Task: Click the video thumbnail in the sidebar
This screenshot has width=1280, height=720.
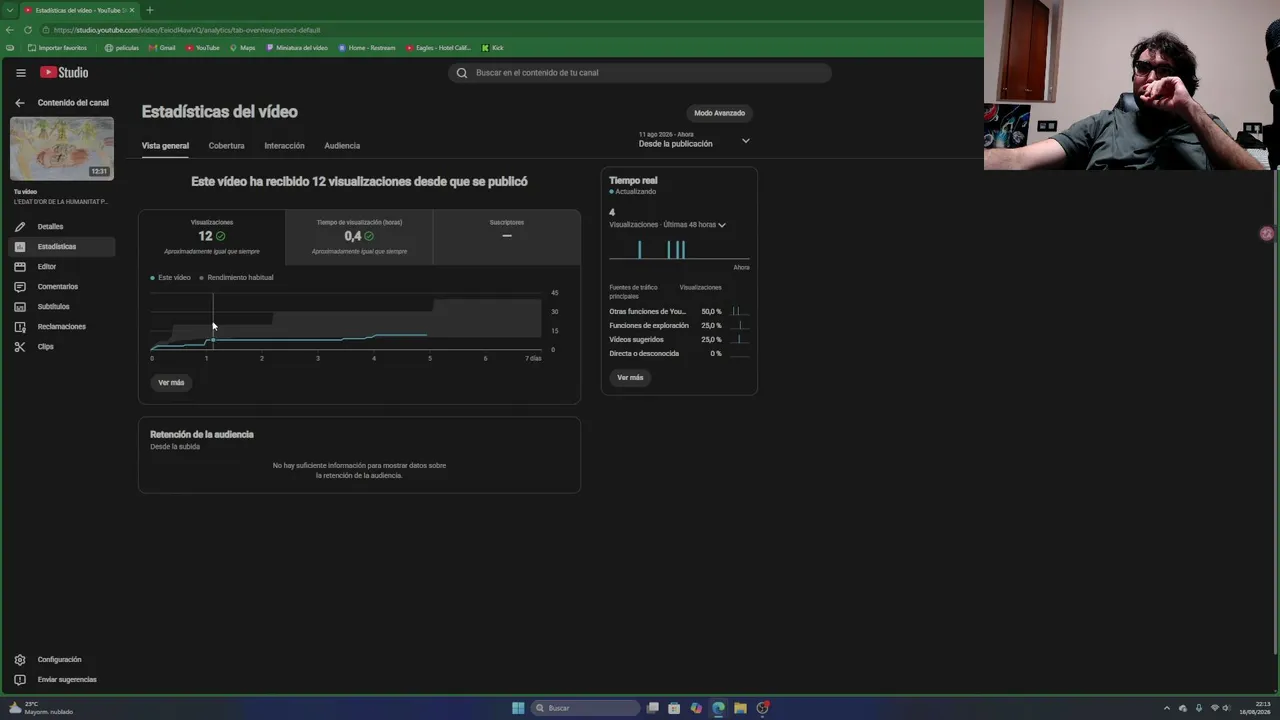Action: 62,149
